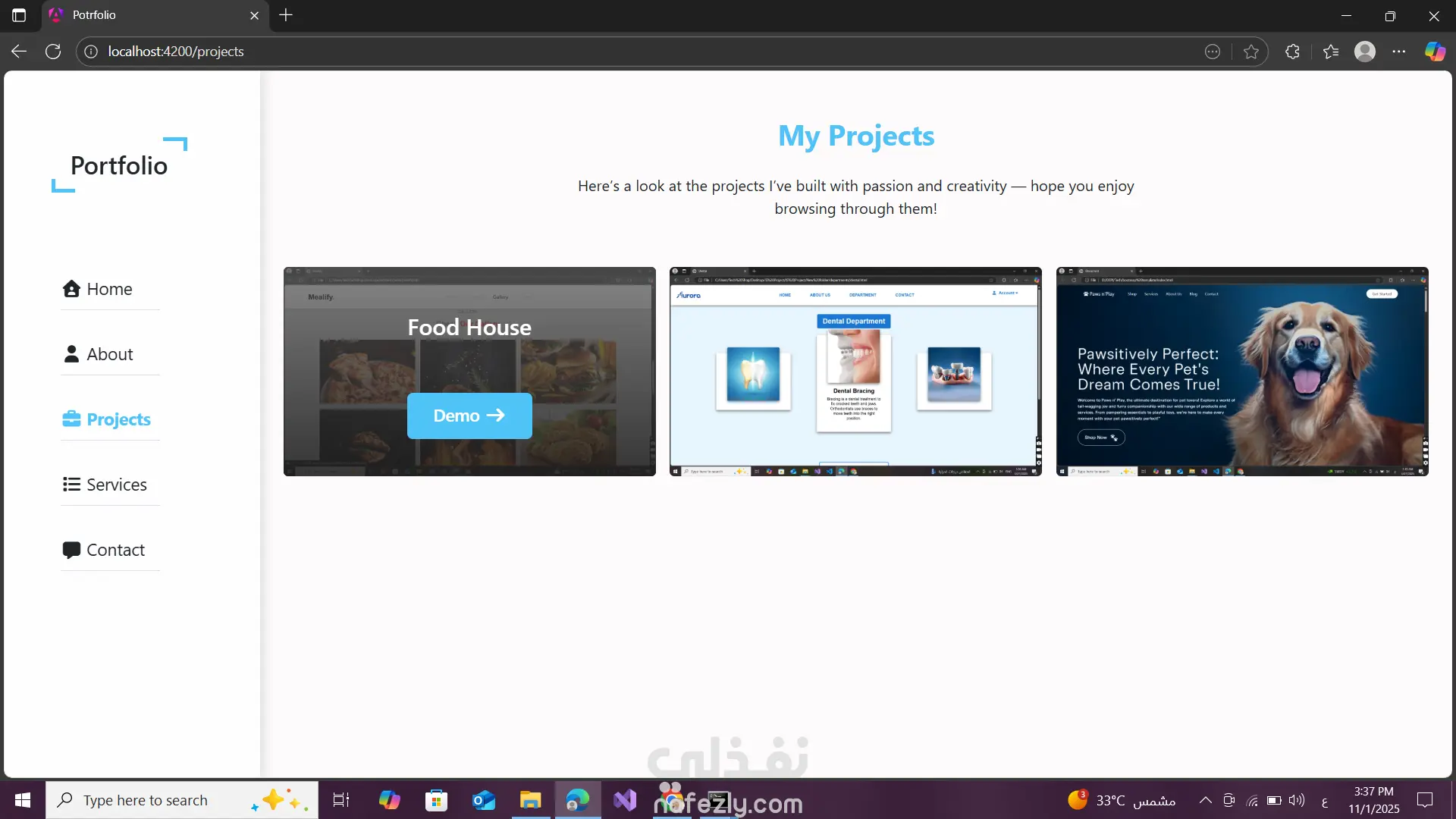The height and width of the screenshot is (819, 1456).
Task: Click the Home house icon in sidebar
Action: tap(71, 289)
